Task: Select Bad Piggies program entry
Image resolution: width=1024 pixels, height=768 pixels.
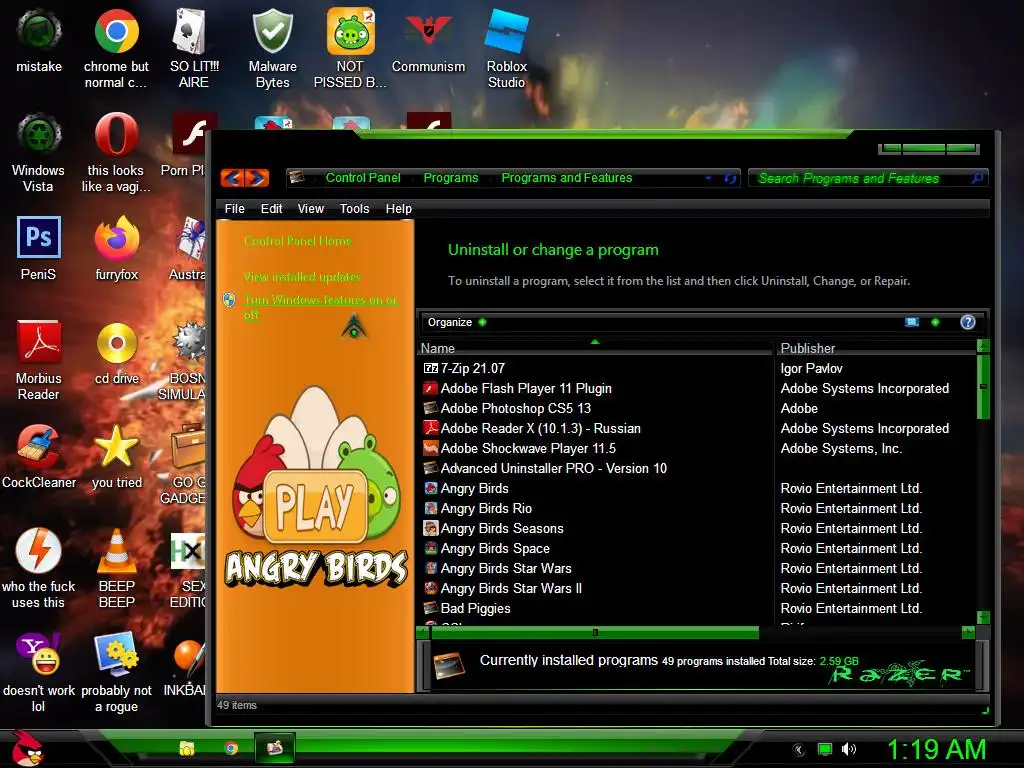Action: (x=475, y=608)
